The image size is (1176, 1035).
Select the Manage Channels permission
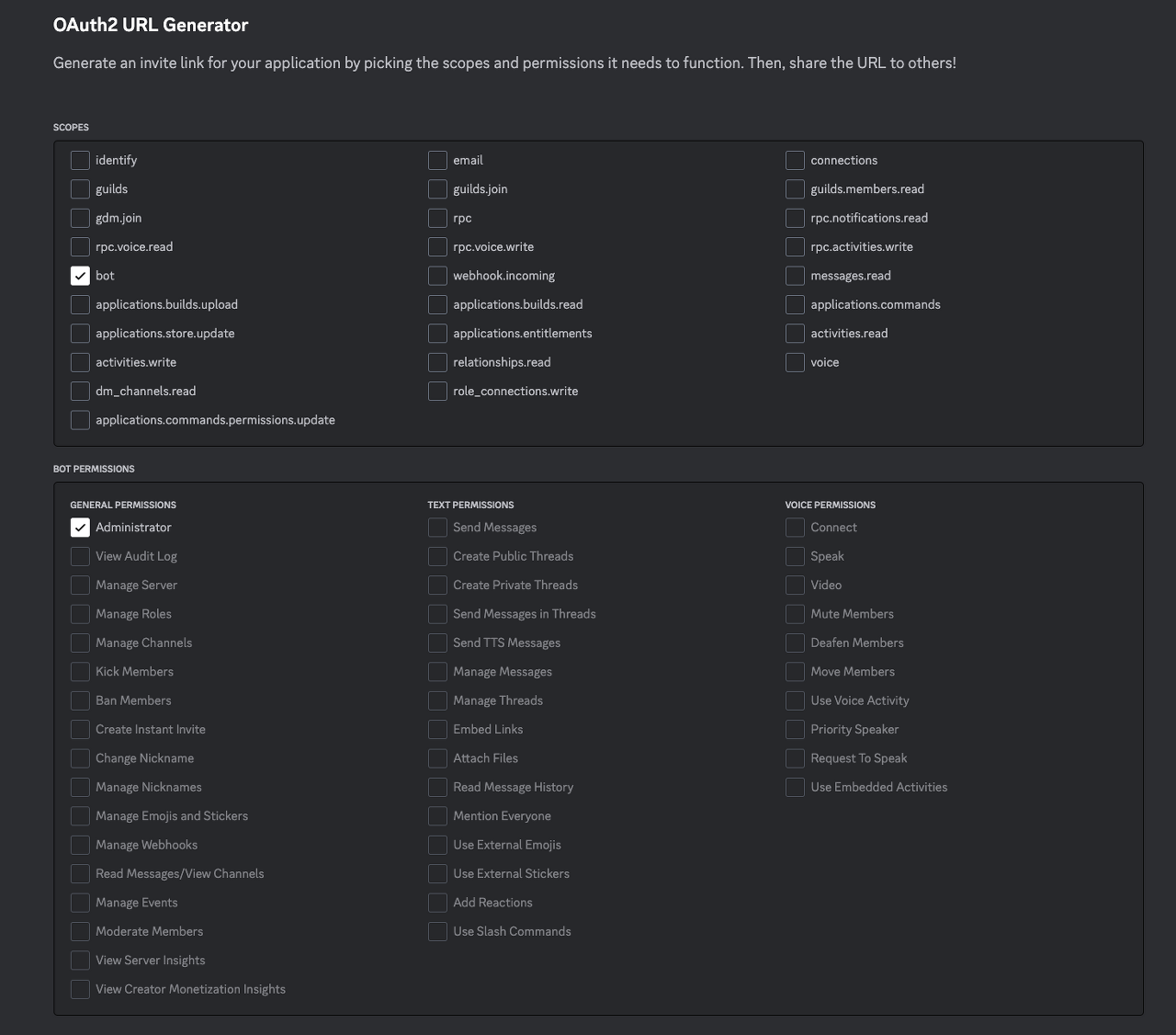80,643
